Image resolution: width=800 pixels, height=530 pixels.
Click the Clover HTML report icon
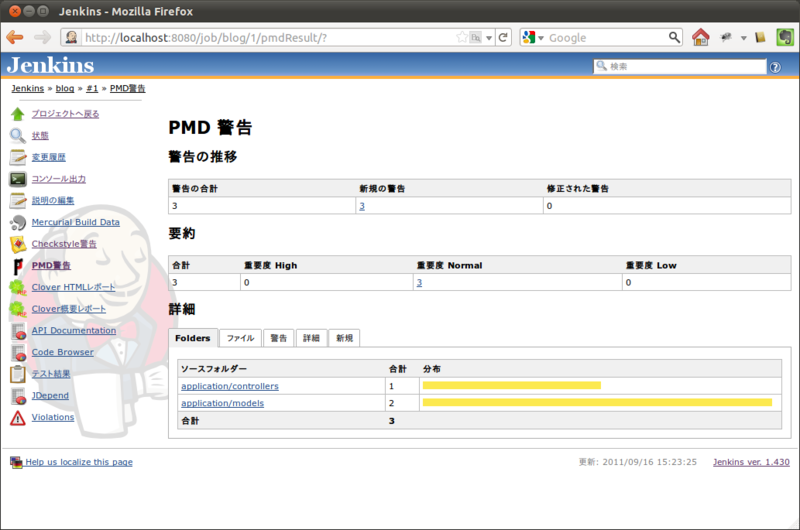(x=18, y=288)
